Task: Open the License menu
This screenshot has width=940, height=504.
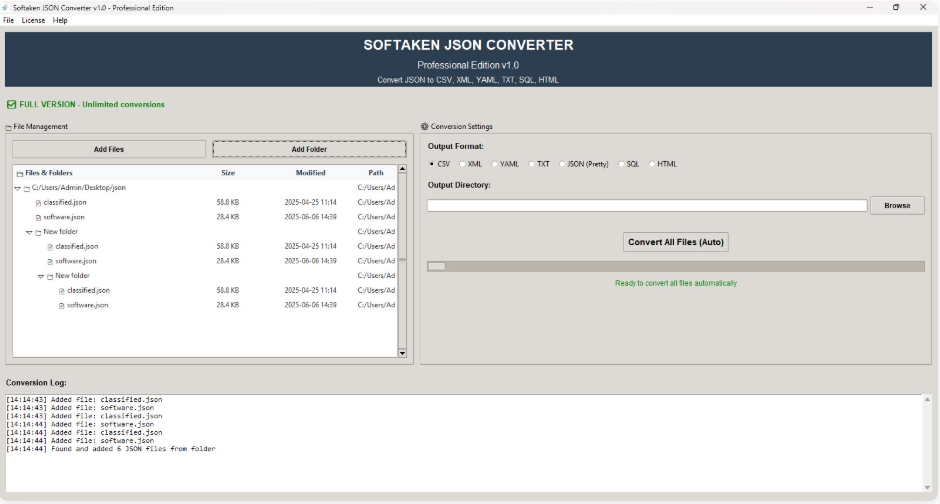Action: click(x=33, y=20)
